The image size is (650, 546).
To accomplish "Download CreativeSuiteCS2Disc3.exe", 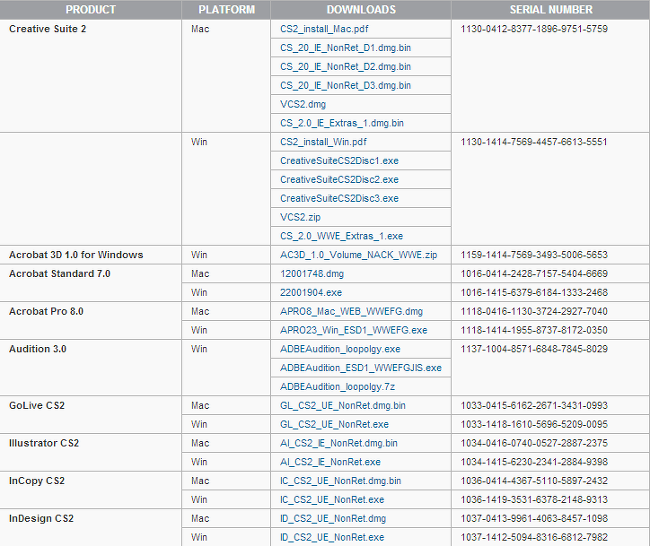I will [x=339, y=198].
